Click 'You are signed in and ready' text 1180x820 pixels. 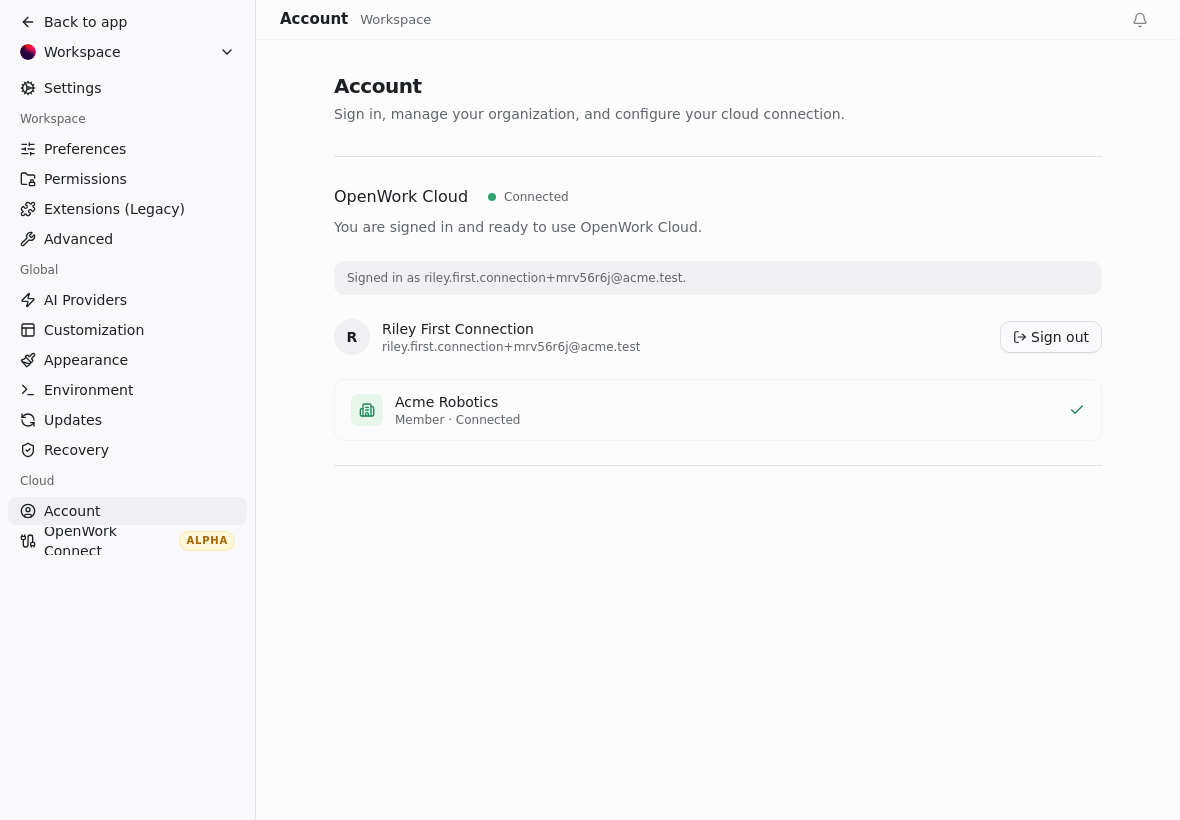point(518,227)
